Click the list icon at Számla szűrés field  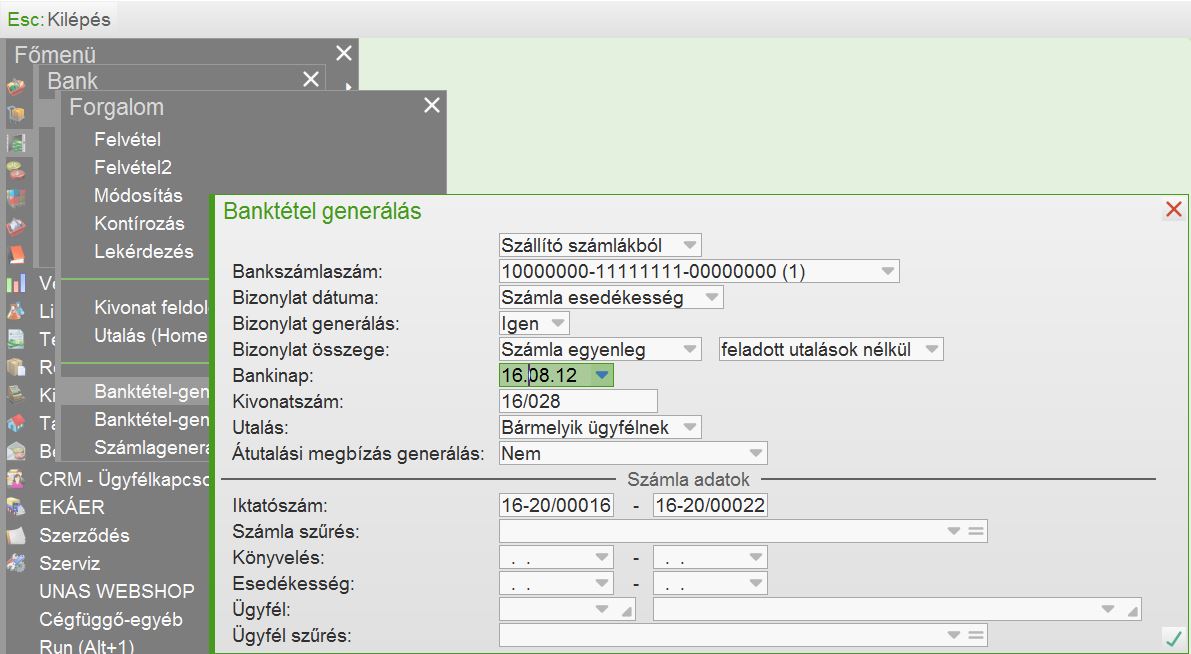pyautogui.click(x=977, y=532)
